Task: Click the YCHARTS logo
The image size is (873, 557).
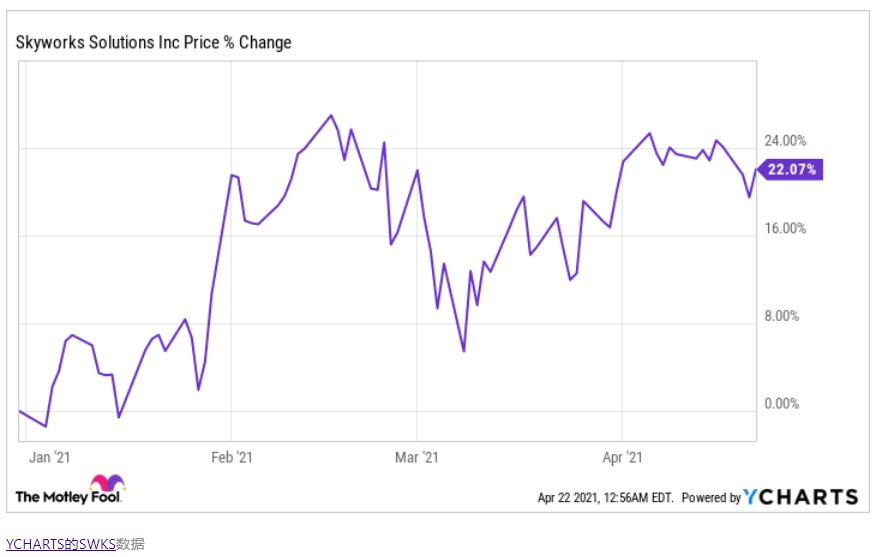Action: [801, 497]
